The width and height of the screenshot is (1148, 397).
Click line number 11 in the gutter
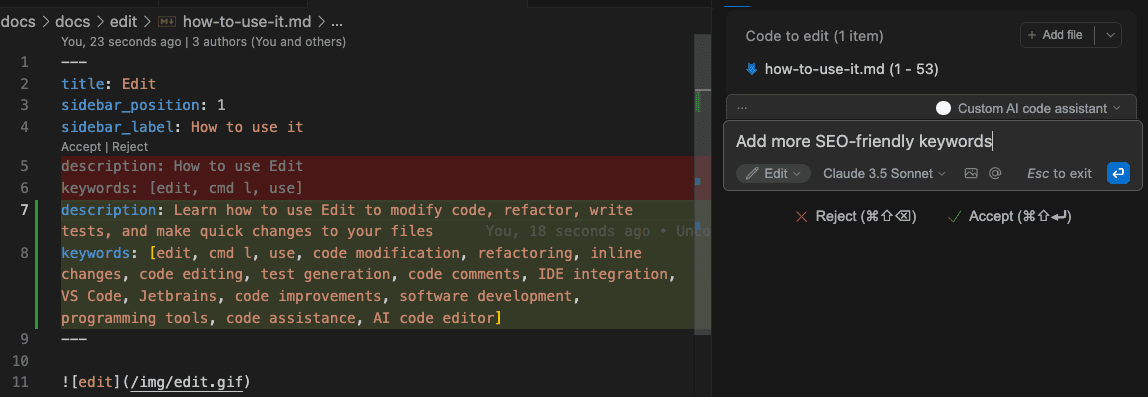(x=21, y=382)
